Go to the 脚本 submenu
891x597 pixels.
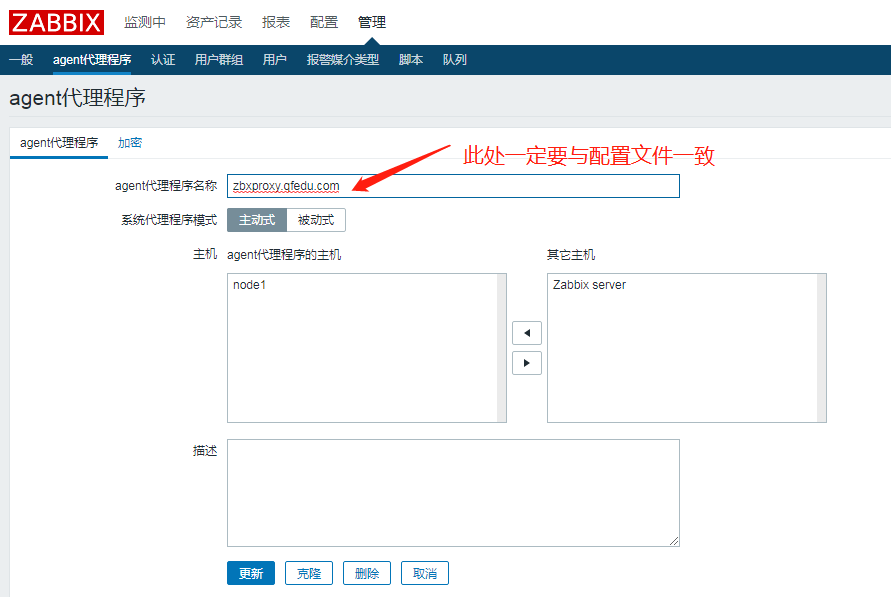pos(411,60)
